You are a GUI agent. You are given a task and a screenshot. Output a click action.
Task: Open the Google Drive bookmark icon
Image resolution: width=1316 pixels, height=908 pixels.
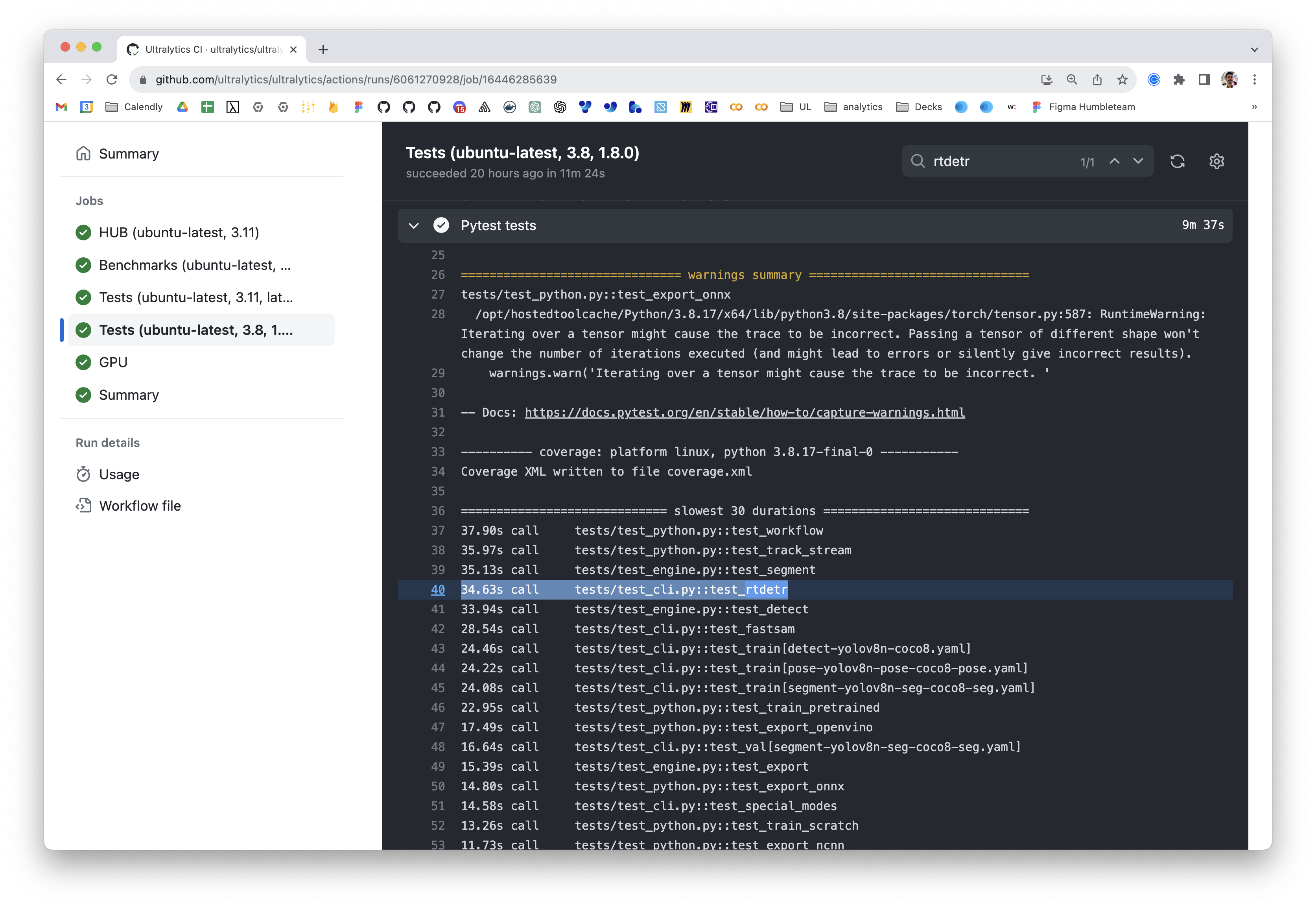[182, 107]
